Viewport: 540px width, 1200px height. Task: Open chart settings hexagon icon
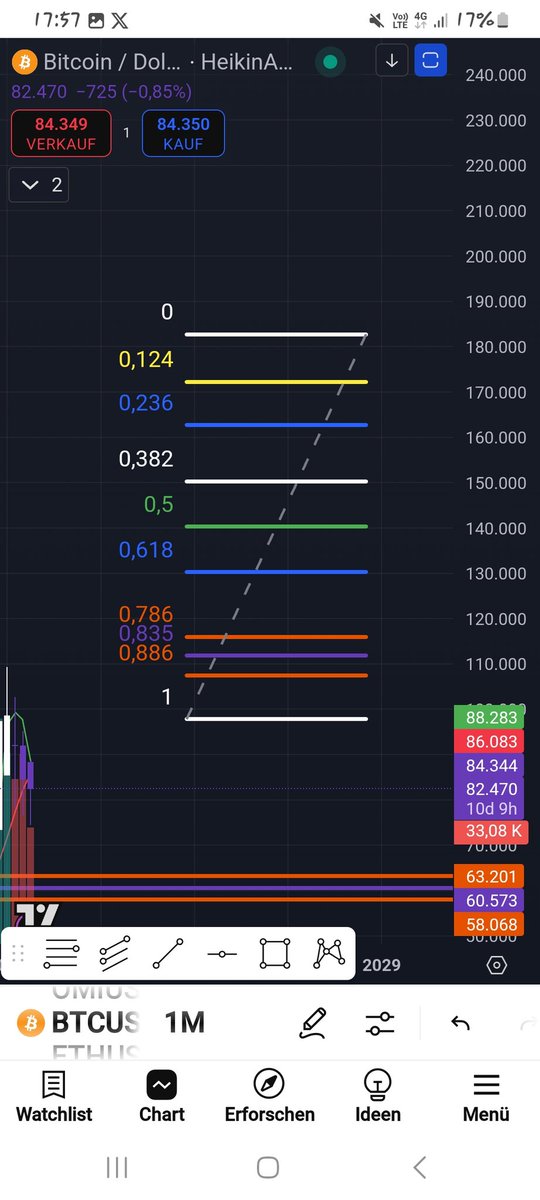click(496, 965)
